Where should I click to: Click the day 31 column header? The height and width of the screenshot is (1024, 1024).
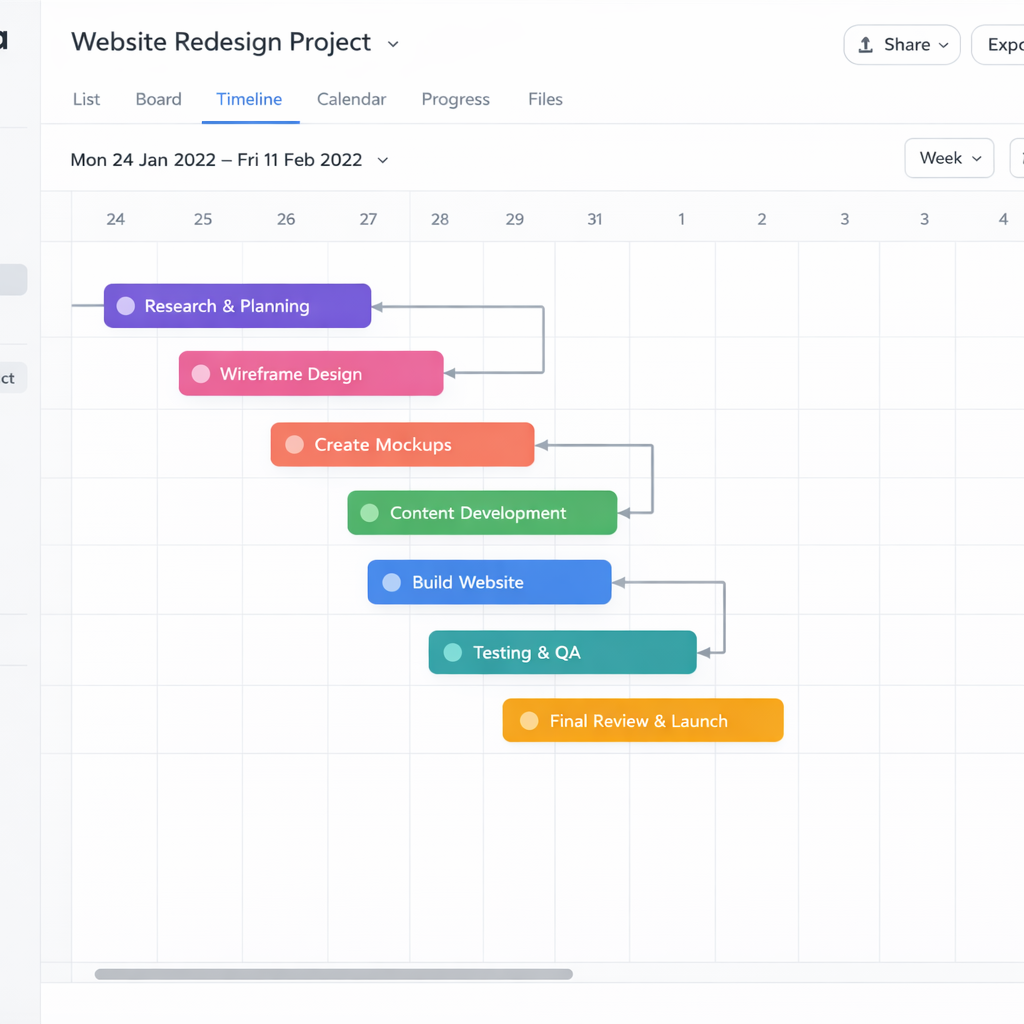tap(595, 219)
